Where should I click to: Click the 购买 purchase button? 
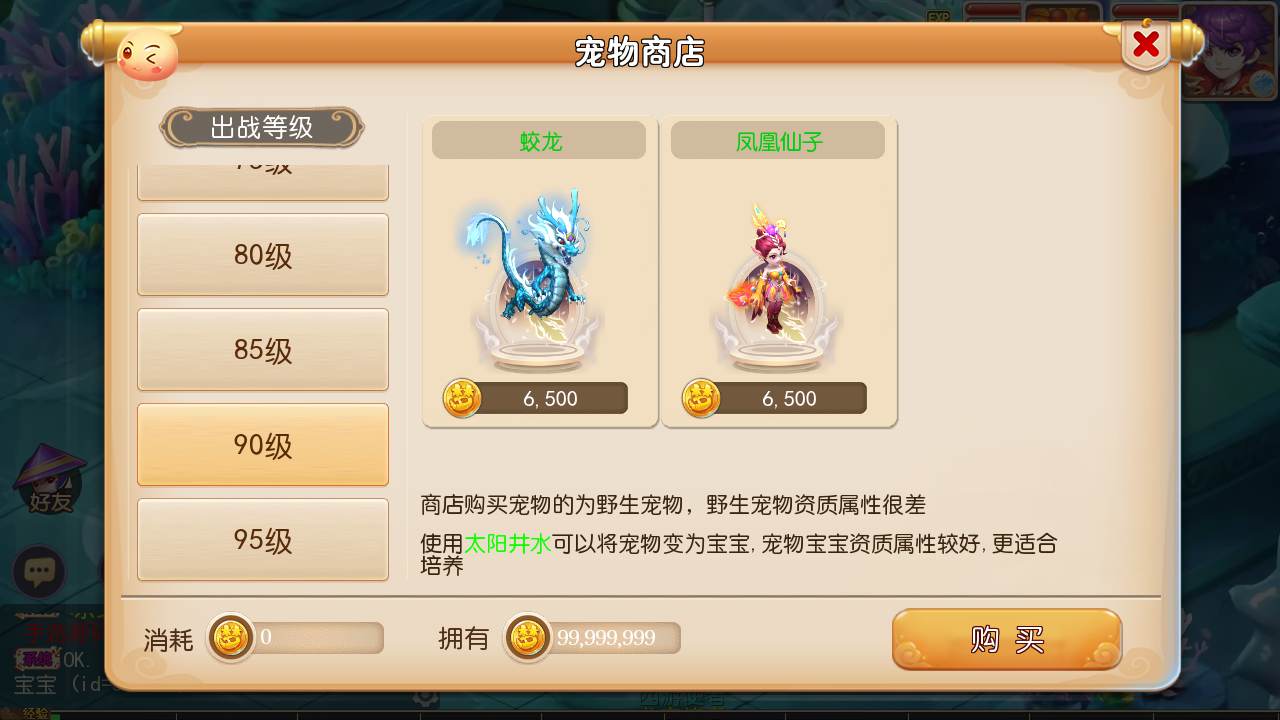(1007, 639)
